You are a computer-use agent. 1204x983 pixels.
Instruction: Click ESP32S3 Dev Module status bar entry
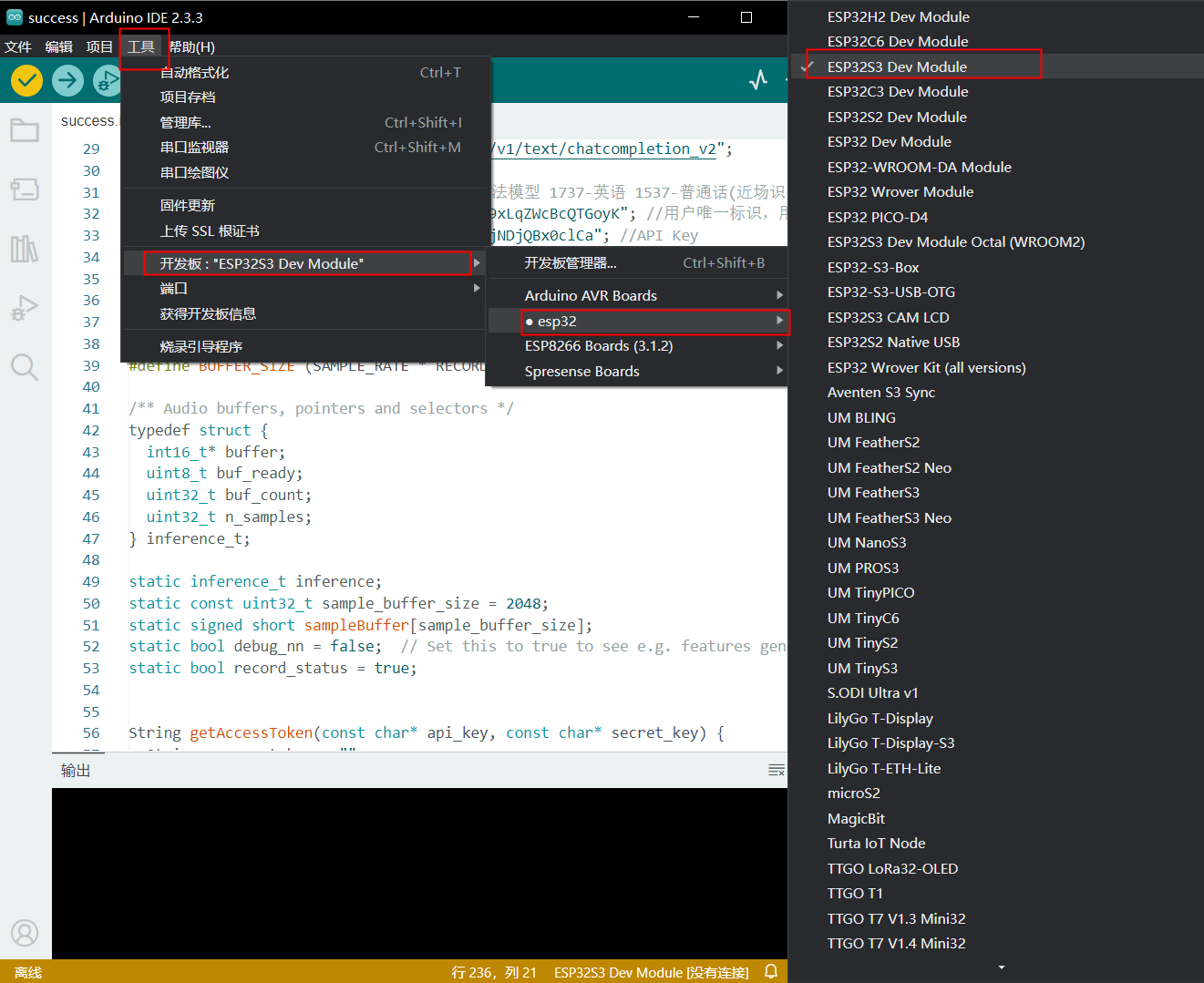(652, 972)
